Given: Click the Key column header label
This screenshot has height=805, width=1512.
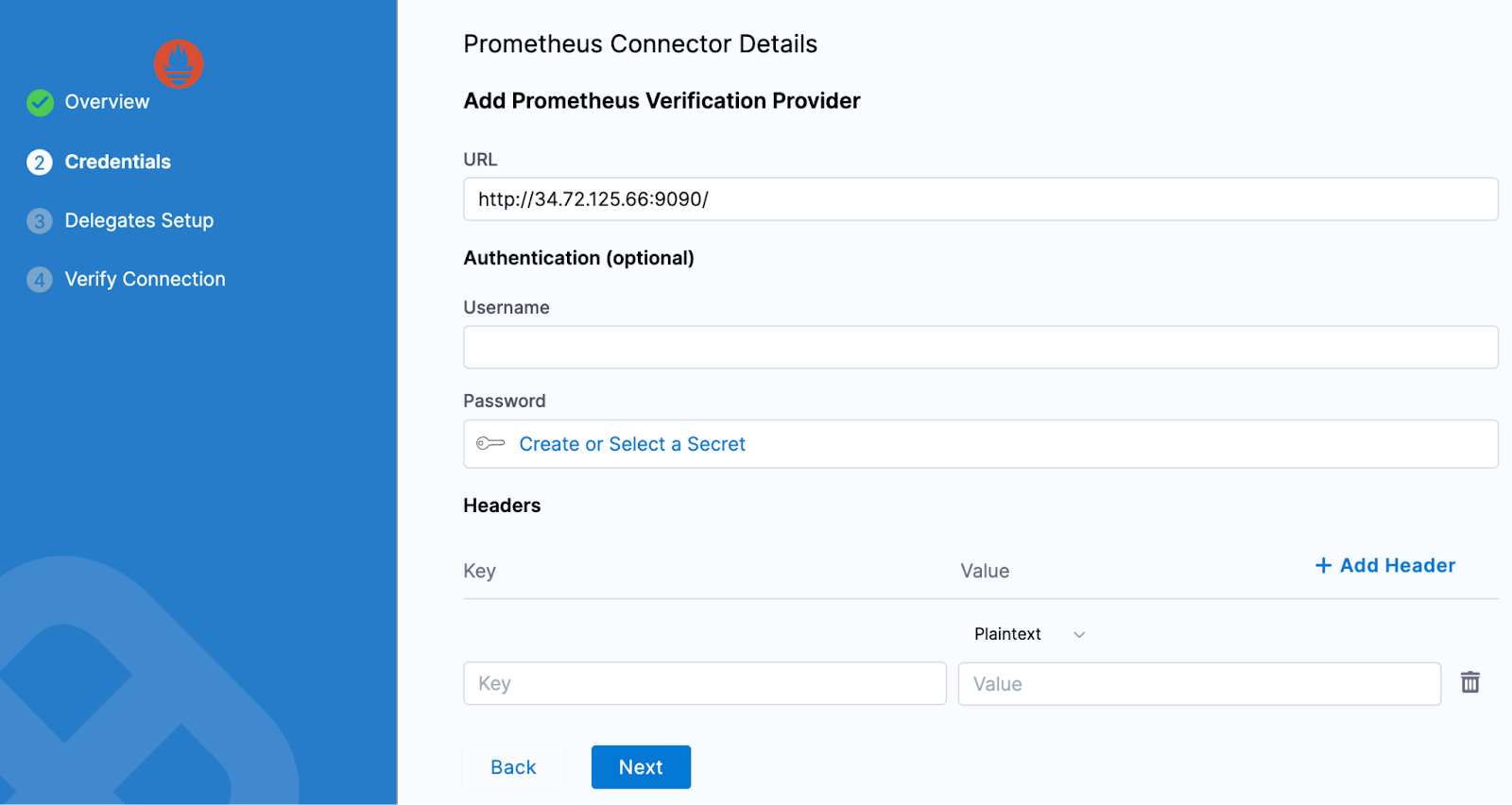Looking at the screenshot, I should point(479,571).
